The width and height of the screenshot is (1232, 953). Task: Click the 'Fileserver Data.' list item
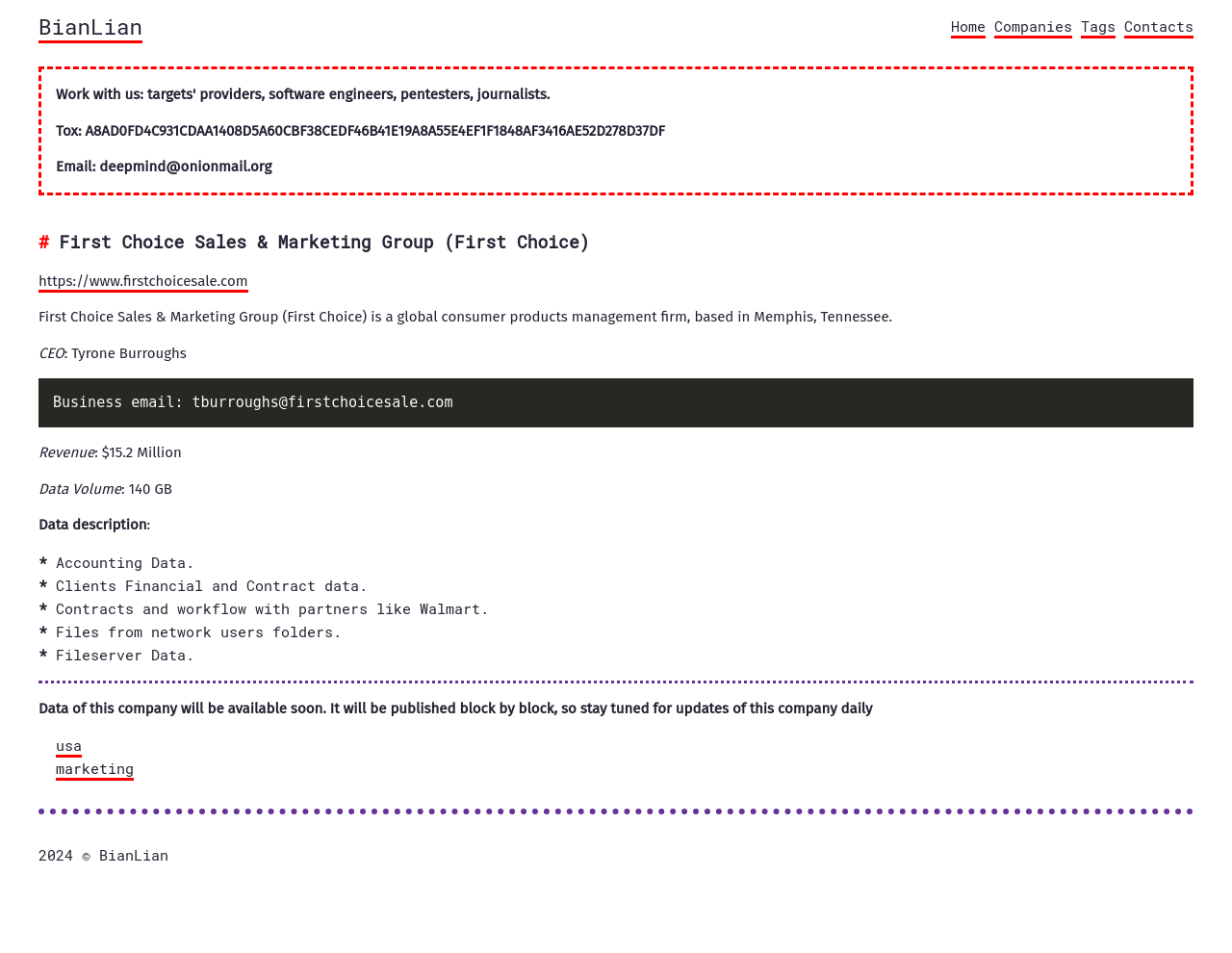(124, 656)
